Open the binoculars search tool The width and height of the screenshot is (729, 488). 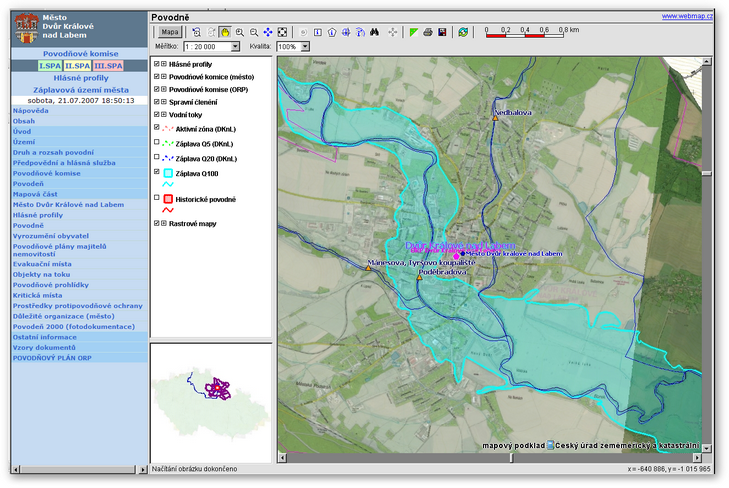(374, 32)
